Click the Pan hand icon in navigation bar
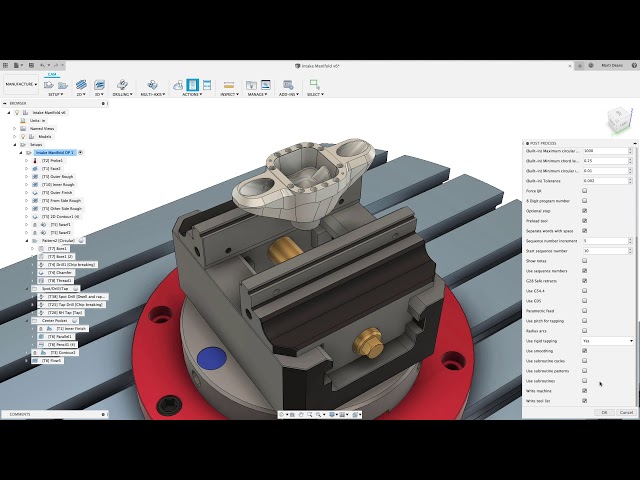 (301, 415)
